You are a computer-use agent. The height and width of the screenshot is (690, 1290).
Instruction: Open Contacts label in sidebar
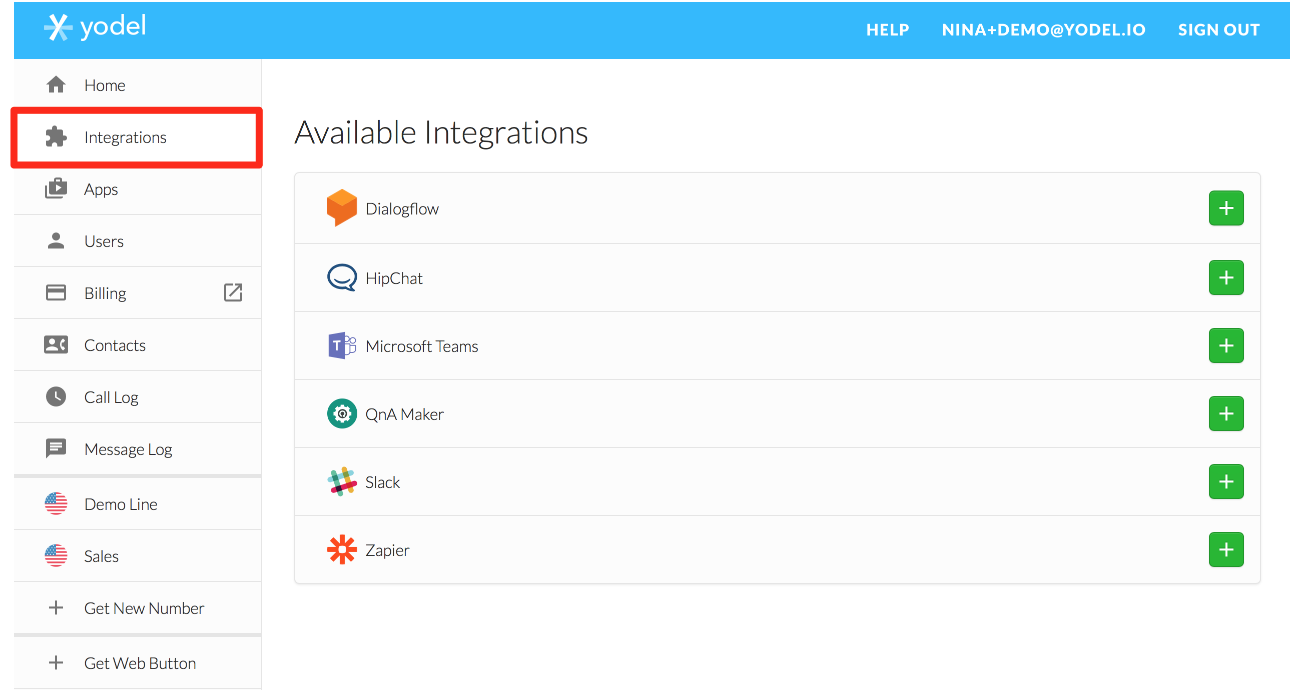[x=115, y=345]
